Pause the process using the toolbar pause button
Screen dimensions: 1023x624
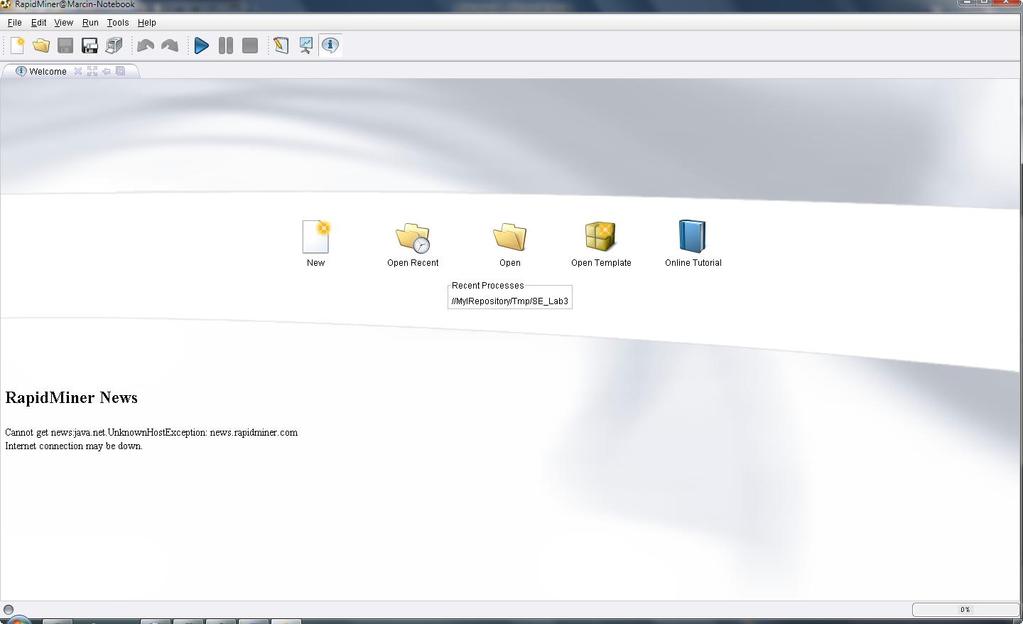point(226,46)
